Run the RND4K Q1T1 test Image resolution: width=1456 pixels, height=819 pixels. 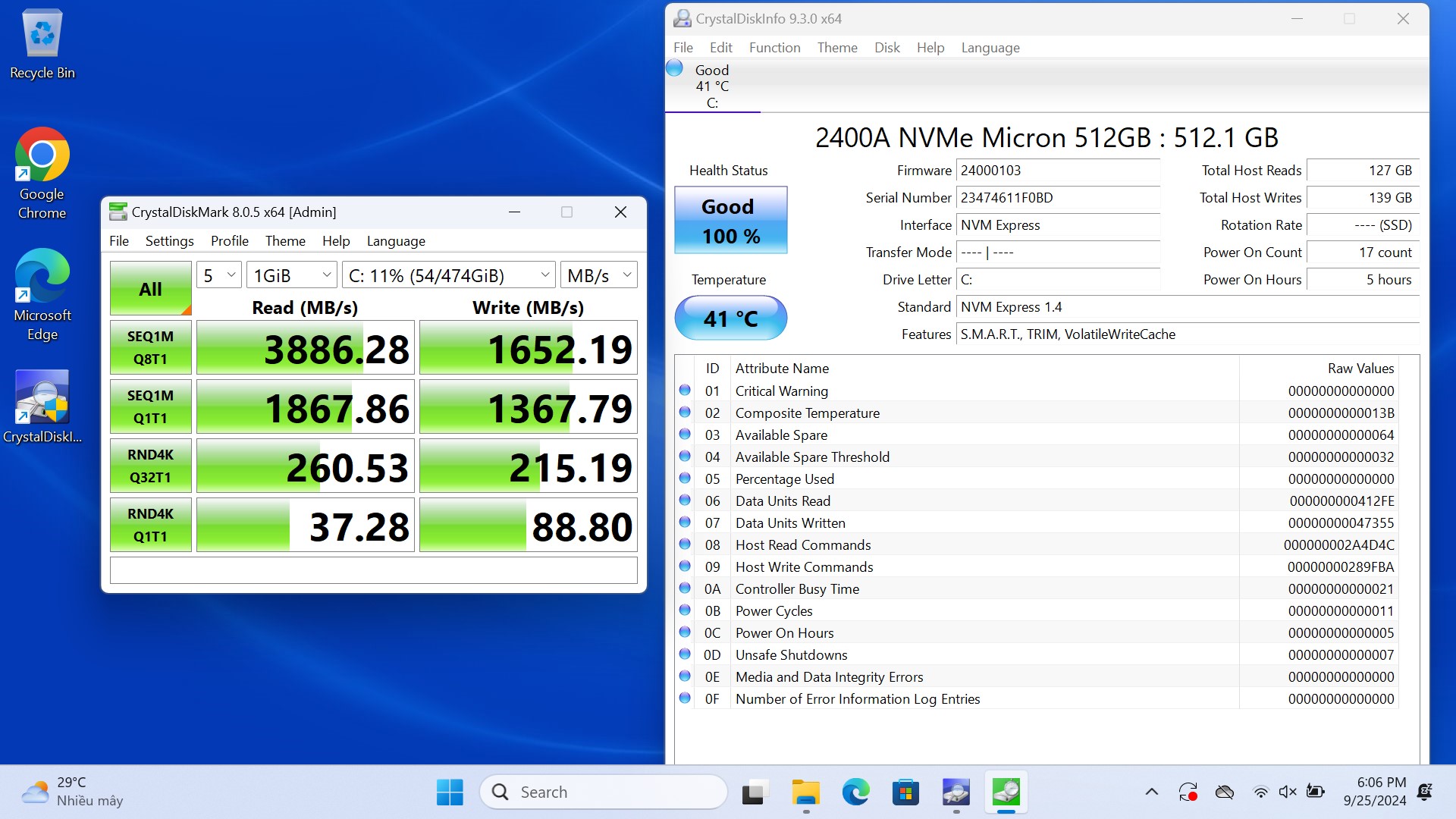tap(150, 525)
